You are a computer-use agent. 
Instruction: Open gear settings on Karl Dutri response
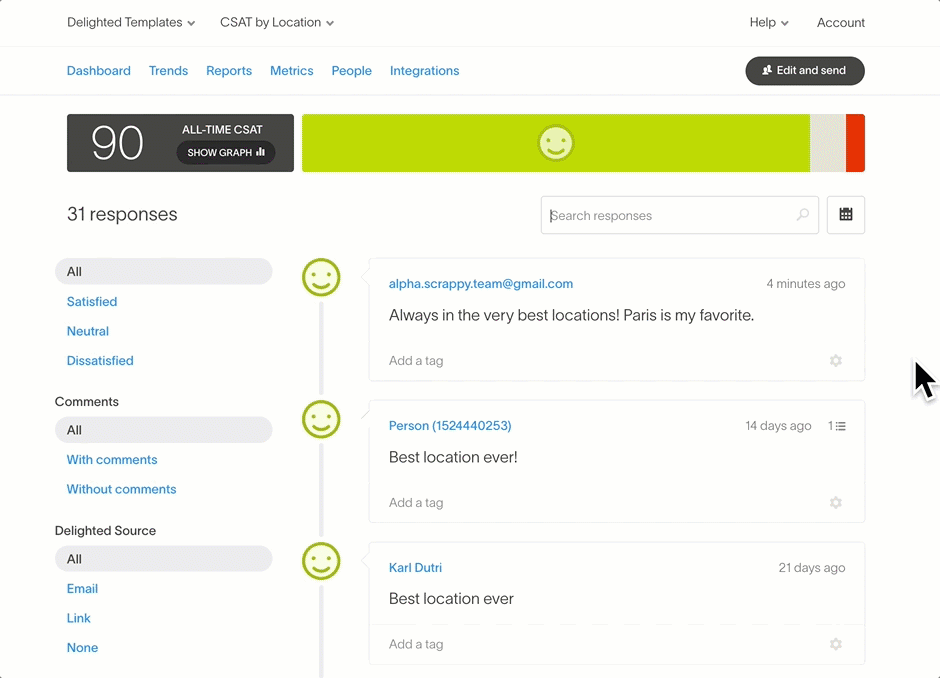click(836, 645)
